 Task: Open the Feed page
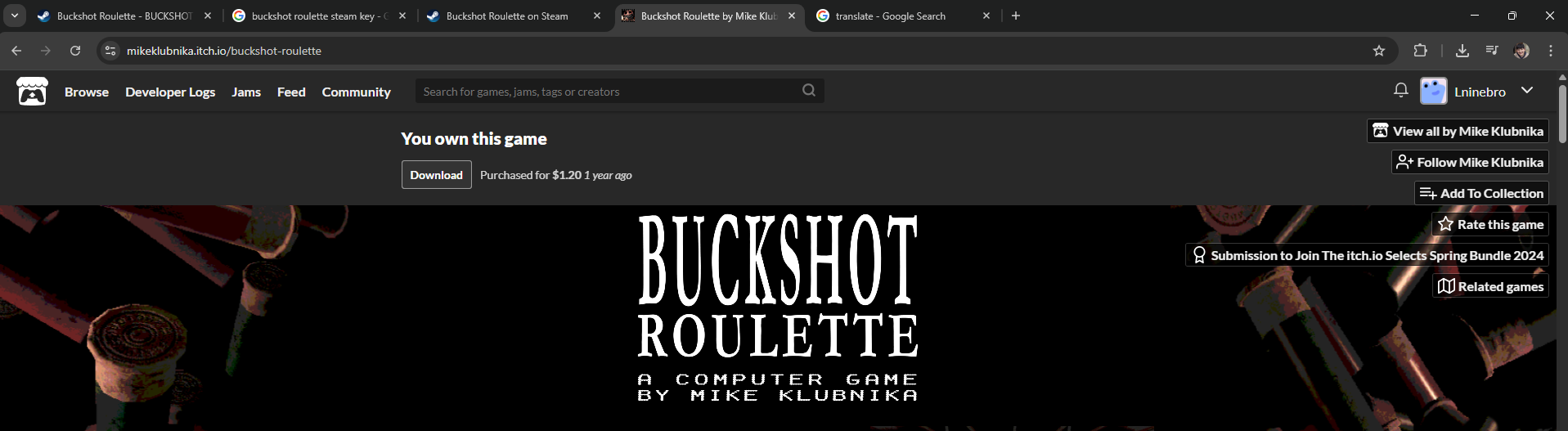[x=291, y=92]
